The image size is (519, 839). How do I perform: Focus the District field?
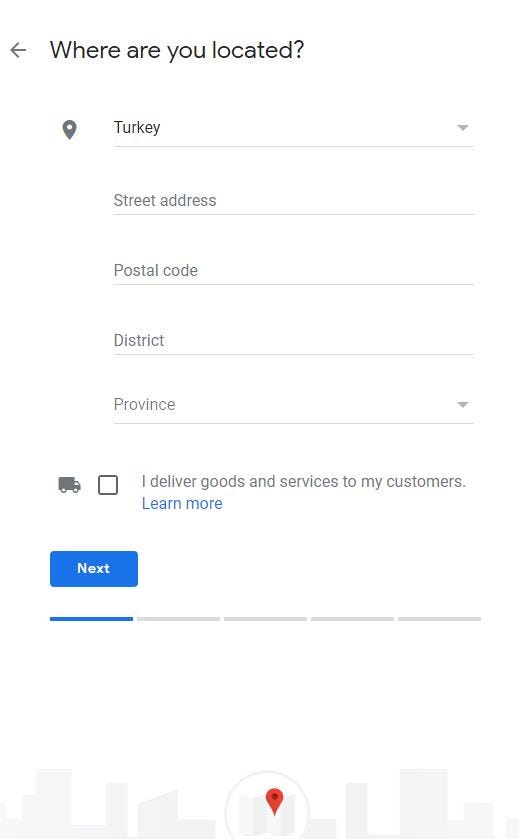[x=294, y=340]
